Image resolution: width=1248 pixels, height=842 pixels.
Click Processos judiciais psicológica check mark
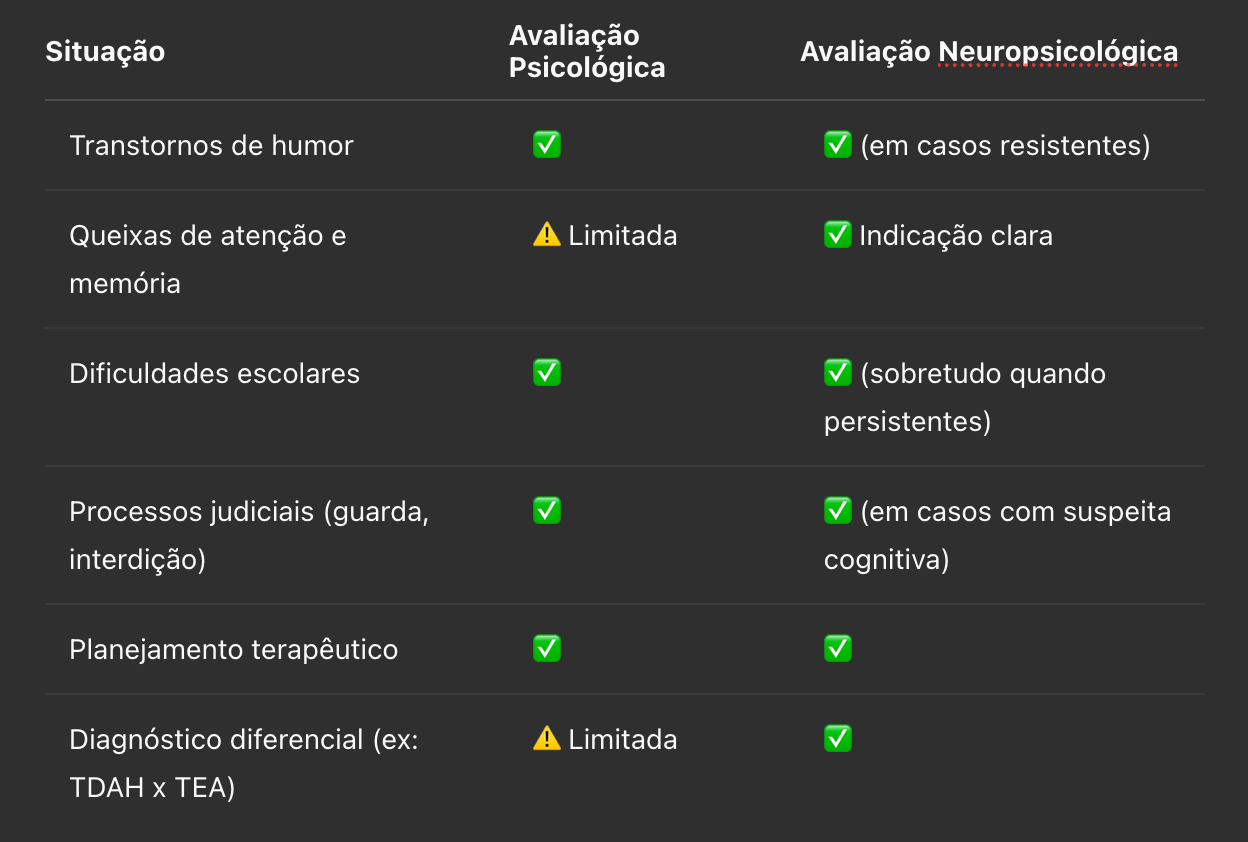click(x=547, y=511)
